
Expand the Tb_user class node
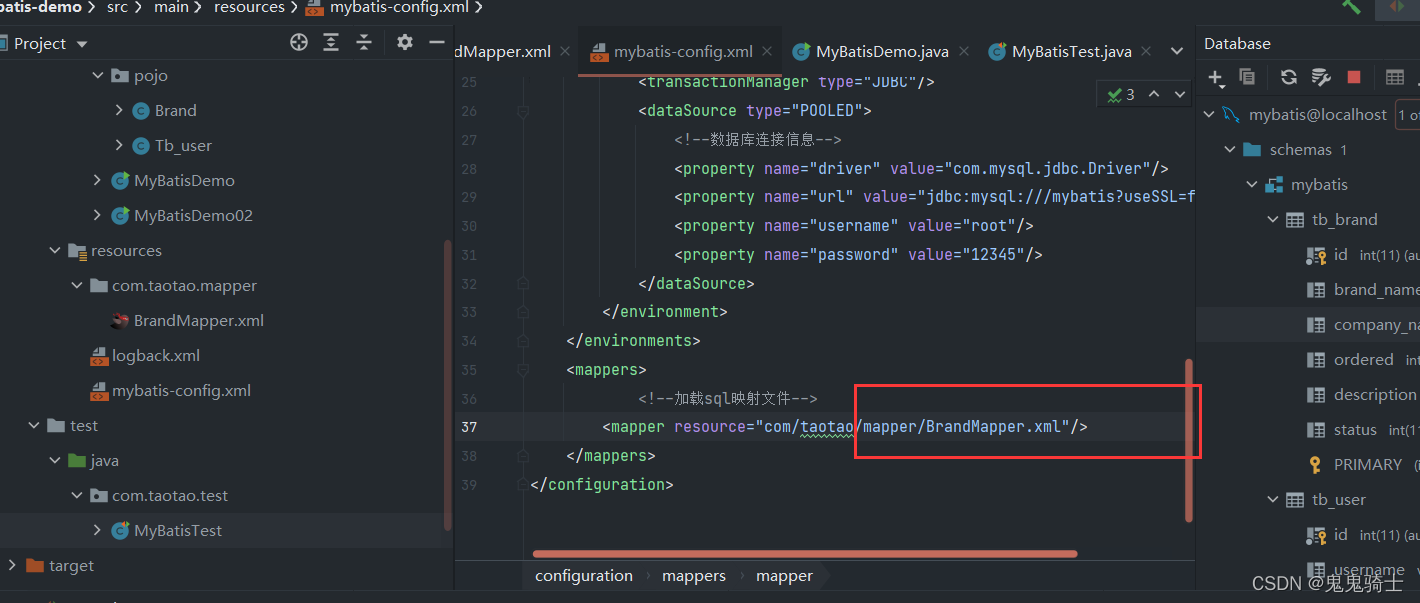click(x=119, y=145)
